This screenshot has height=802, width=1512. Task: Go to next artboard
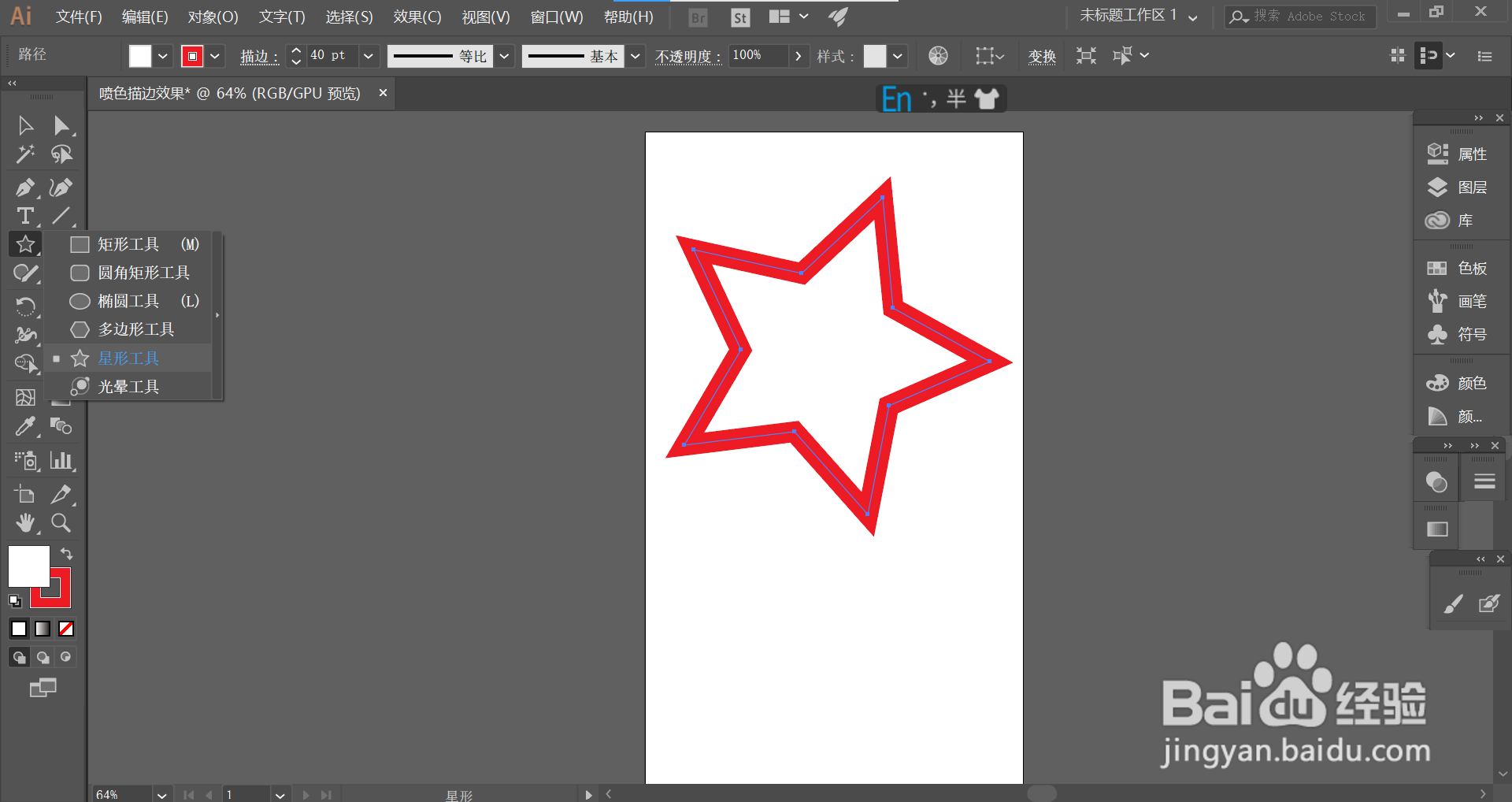click(x=306, y=795)
